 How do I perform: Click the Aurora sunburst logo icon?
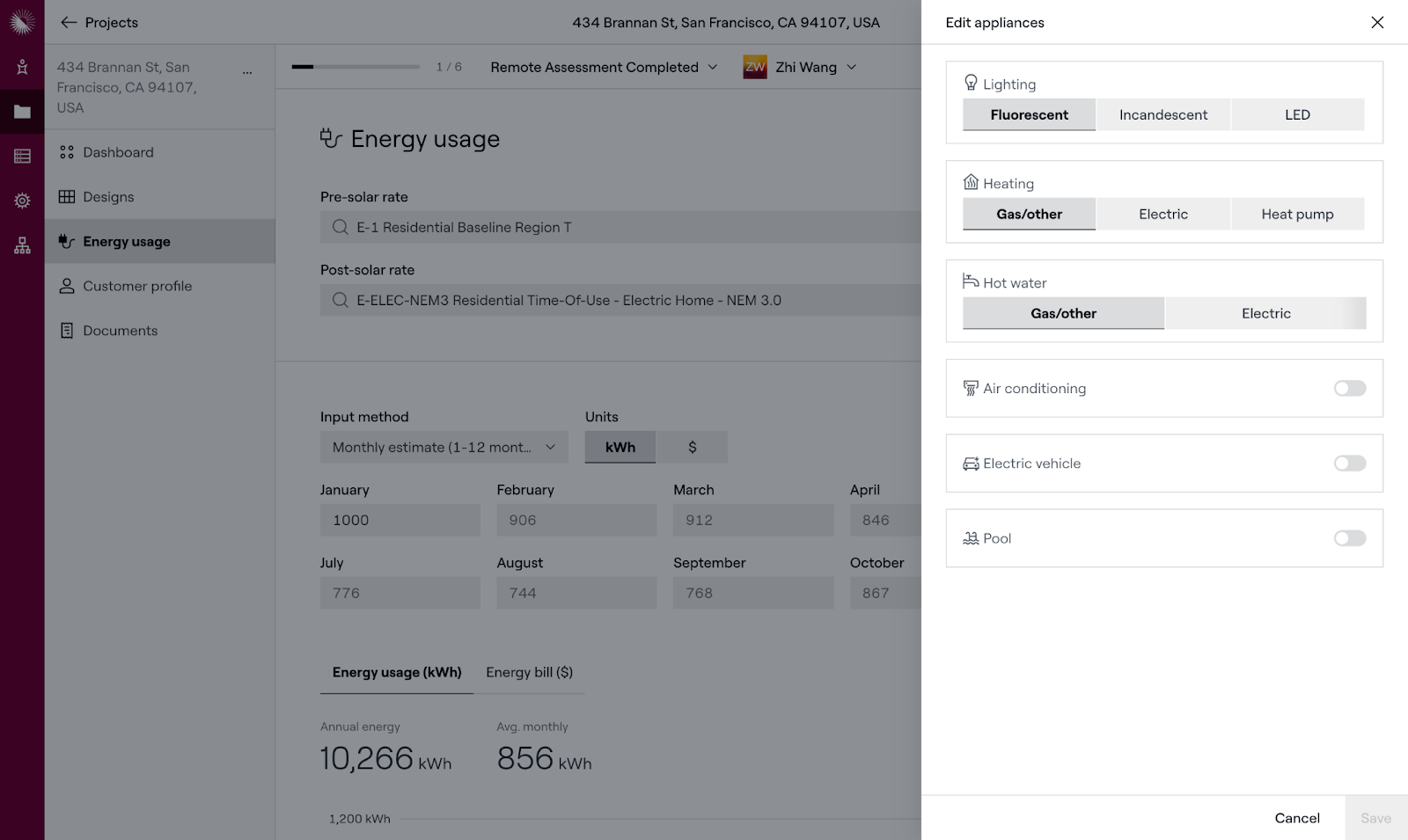pyautogui.click(x=22, y=22)
